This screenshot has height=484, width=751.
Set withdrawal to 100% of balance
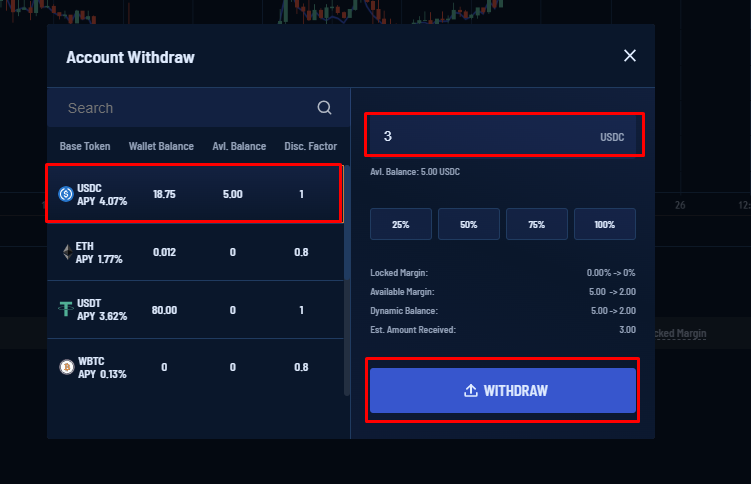(x=604, y=224)
